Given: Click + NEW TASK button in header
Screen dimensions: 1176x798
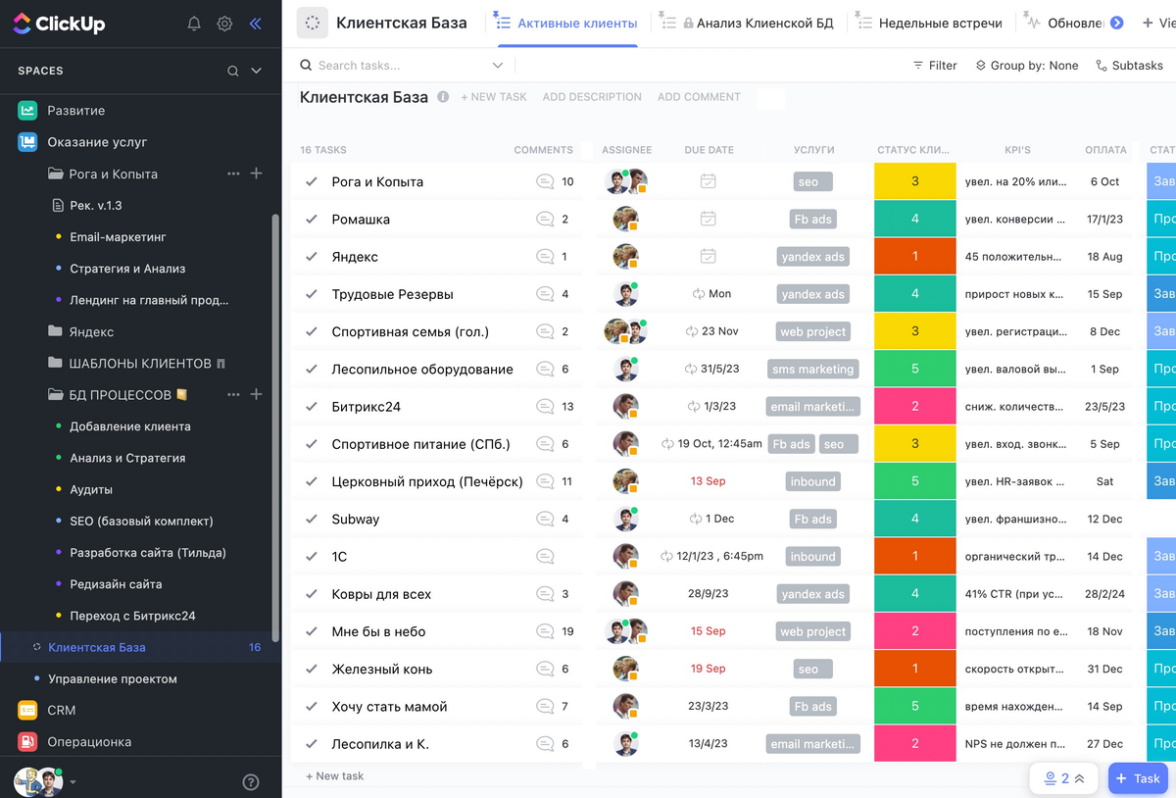Looking at the screenshot, I should coord(494,97).
